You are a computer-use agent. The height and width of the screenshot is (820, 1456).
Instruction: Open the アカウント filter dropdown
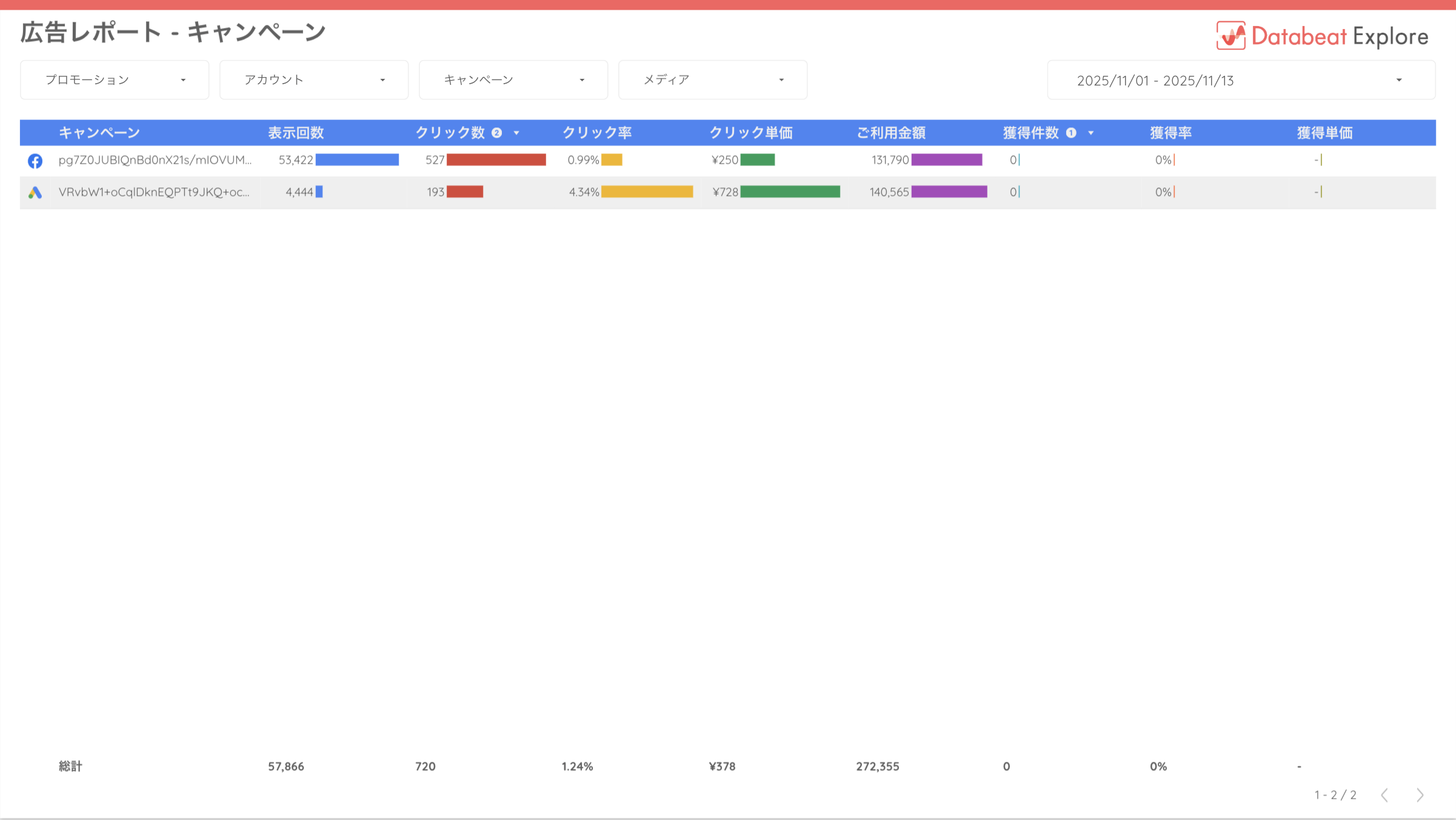pos(314,80)
